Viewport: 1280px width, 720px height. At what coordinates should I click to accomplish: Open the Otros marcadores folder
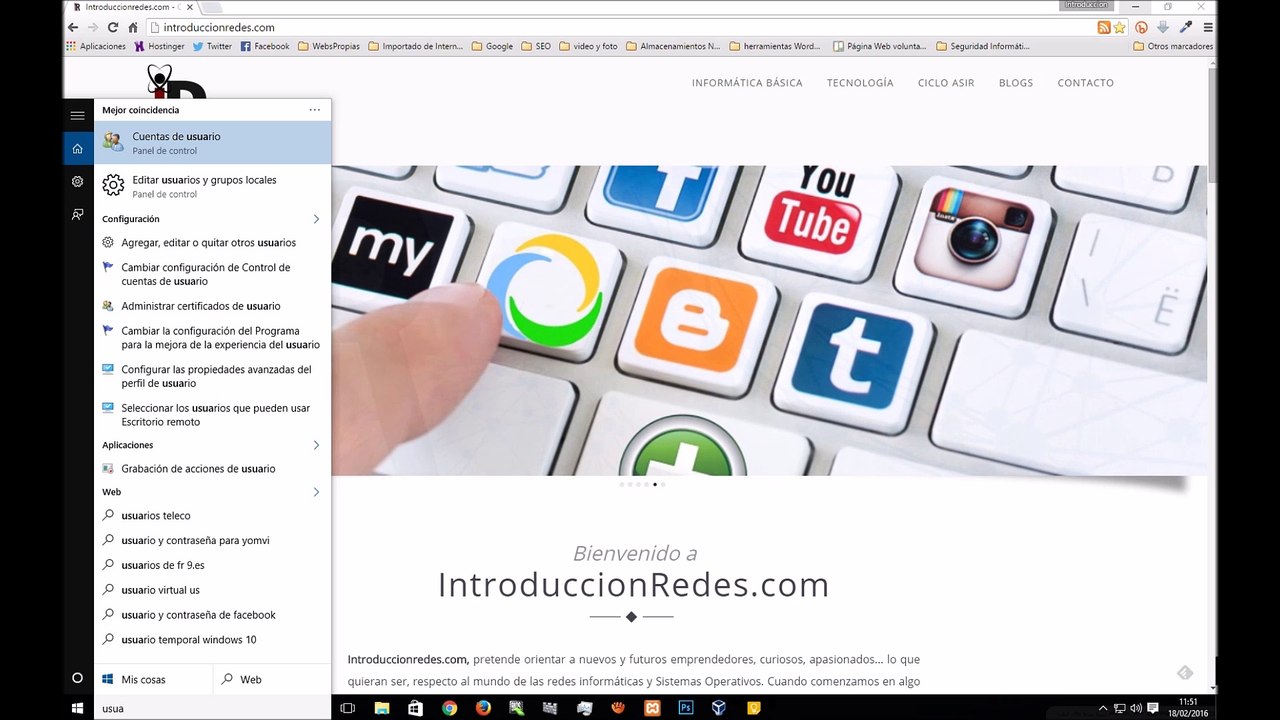point(1173,46)
